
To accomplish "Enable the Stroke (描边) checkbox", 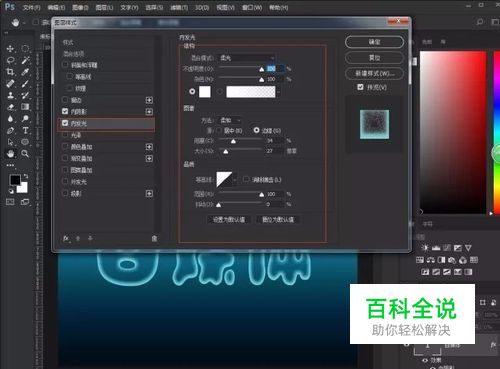I will (65, 100).
